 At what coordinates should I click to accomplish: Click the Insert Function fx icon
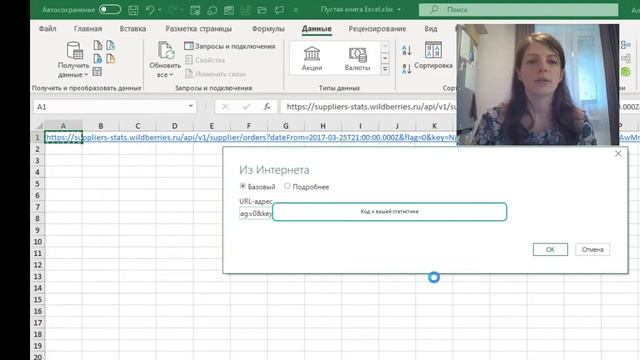tap(267, 107)
